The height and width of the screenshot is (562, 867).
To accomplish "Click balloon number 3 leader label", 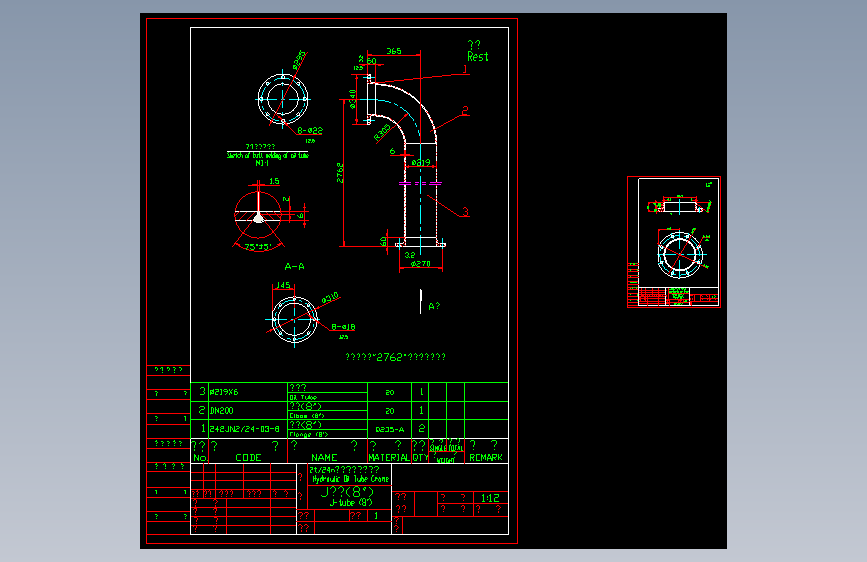I will click(466, 212).
